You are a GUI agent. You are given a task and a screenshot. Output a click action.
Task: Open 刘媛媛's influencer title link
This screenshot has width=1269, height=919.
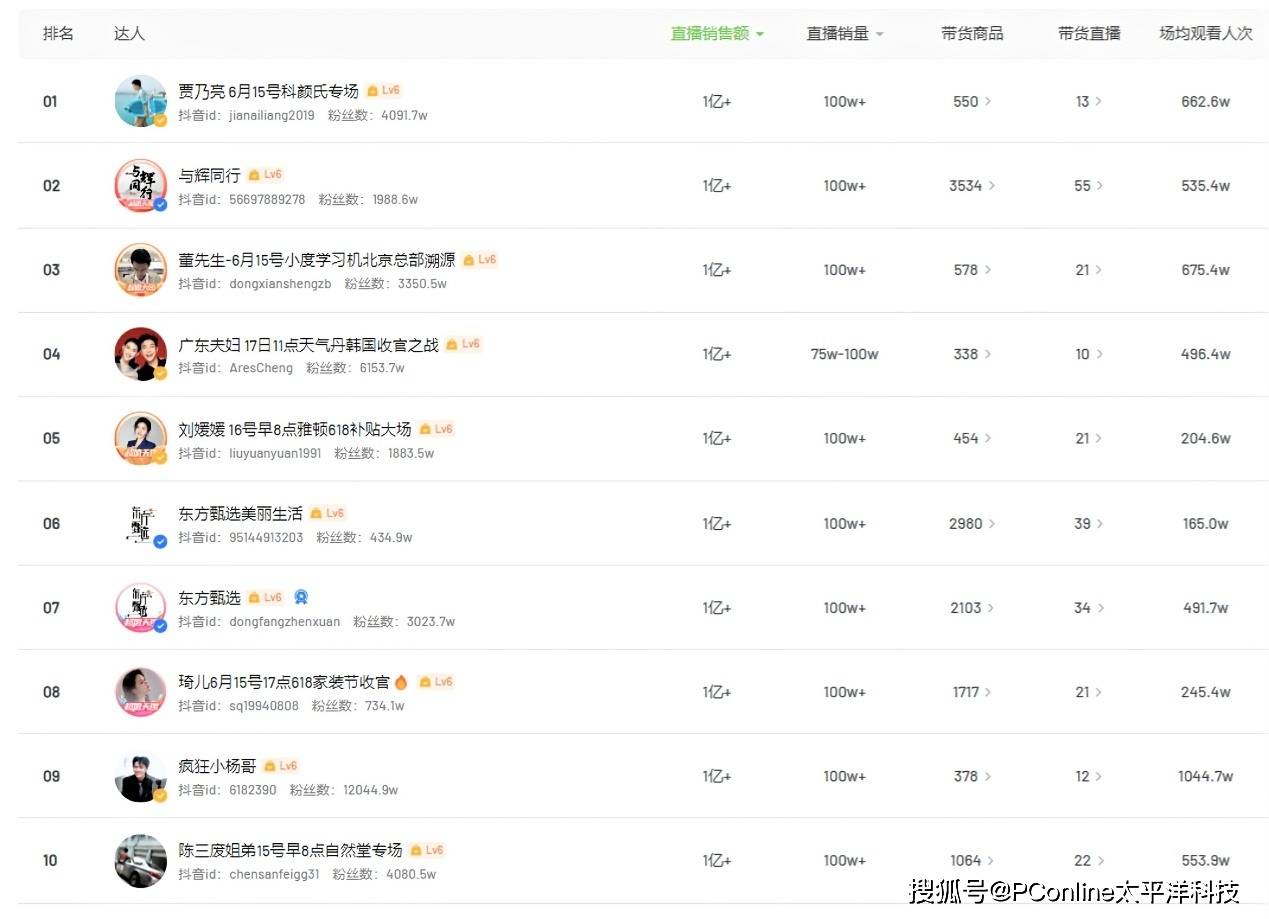click(x=294, y=429)
